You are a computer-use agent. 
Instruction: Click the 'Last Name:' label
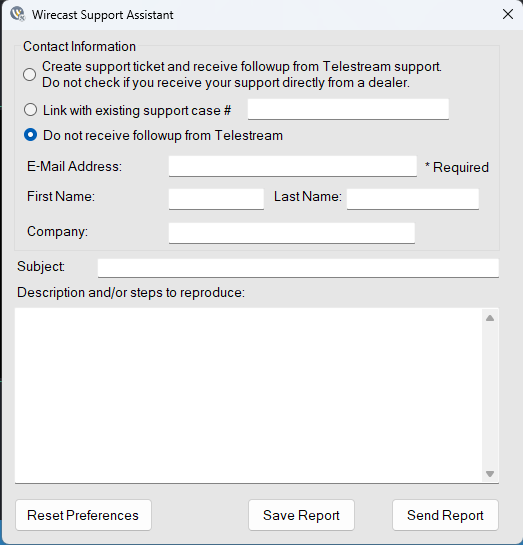[x=308, y=196]
